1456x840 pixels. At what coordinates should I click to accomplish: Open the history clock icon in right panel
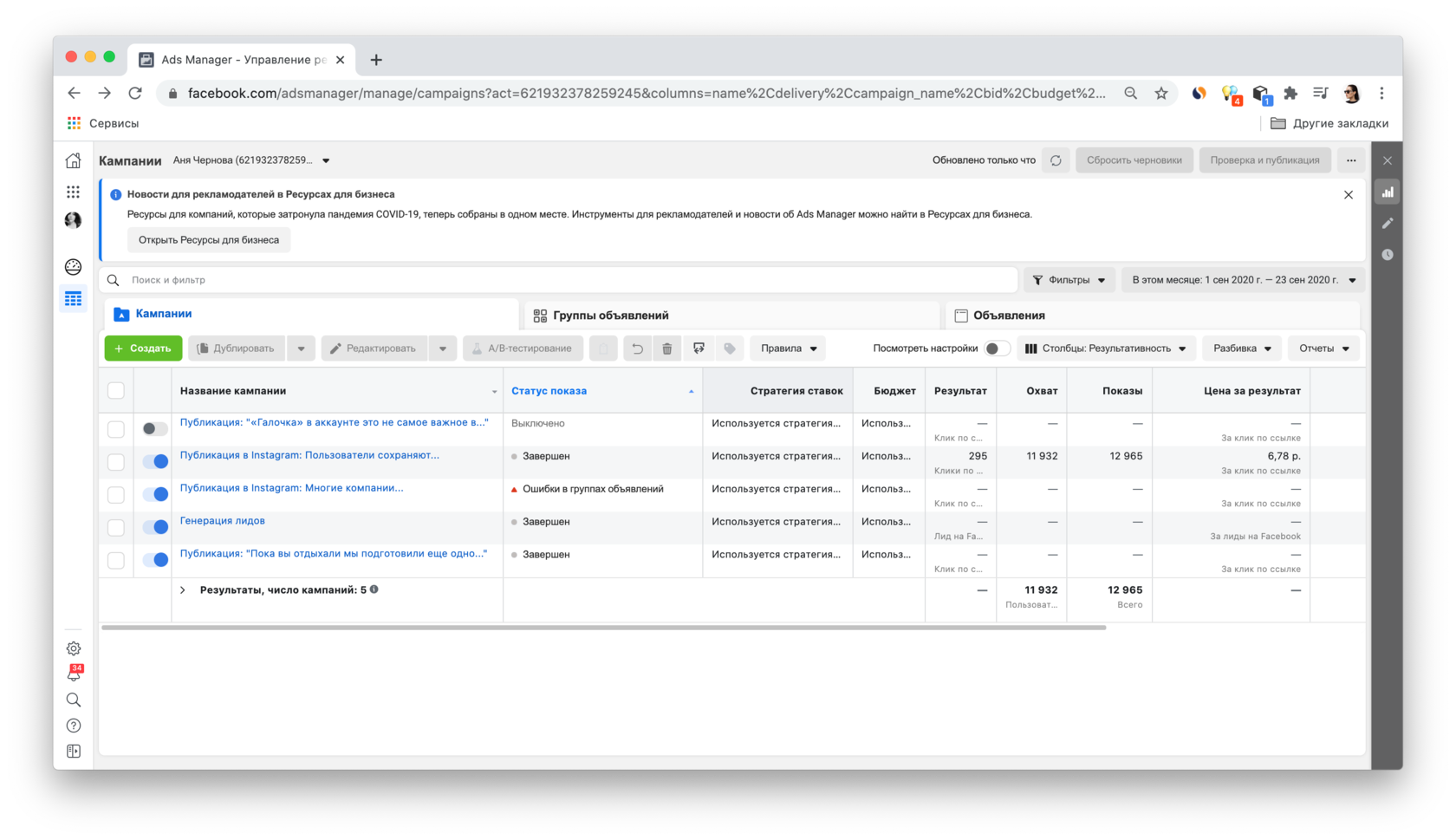[x=1388, y=255]
